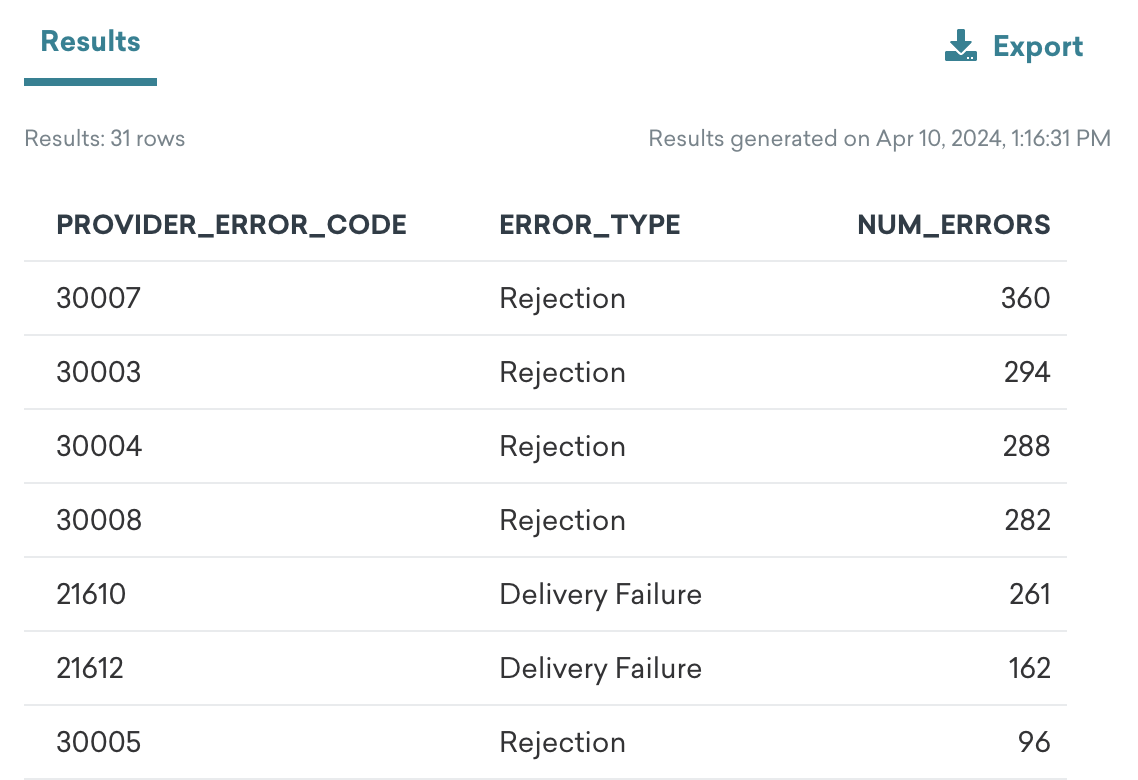Click error code 30004 cell
1138x780 pixels.
coord(99,446)
